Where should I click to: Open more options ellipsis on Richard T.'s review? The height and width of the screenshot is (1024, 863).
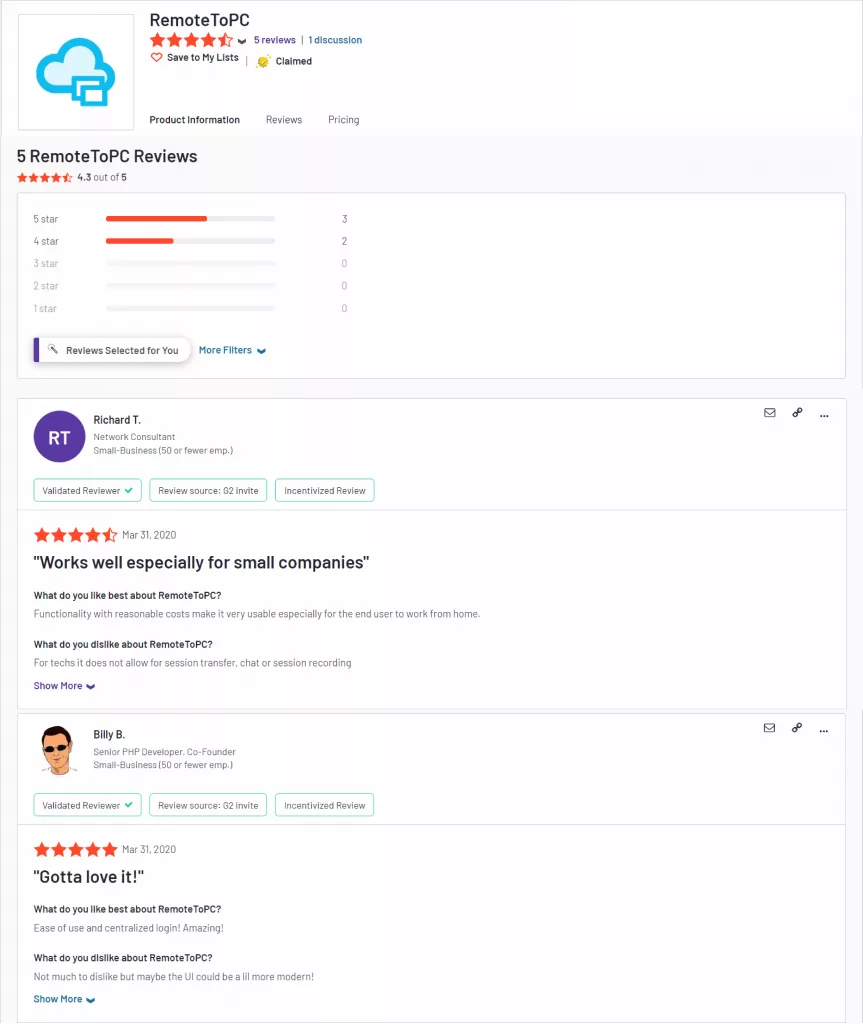click(x=824, y=415)
